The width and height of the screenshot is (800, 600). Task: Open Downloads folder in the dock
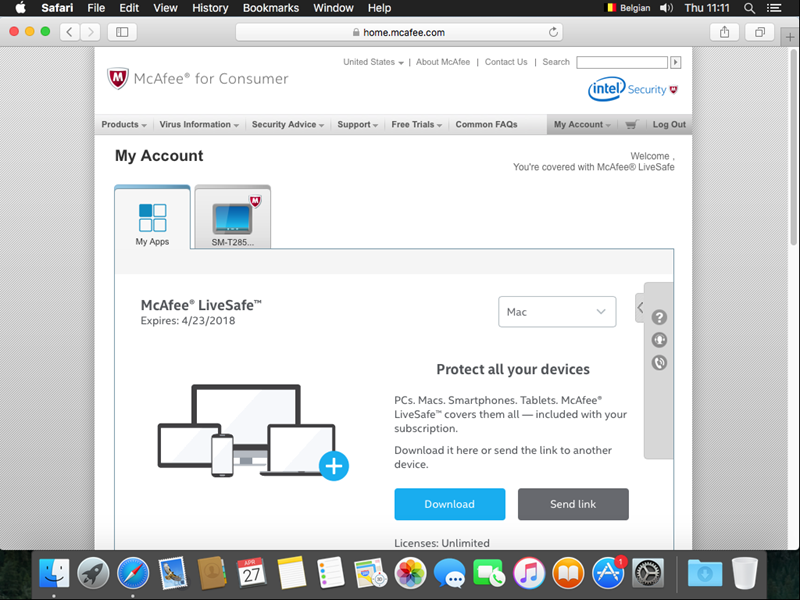coord(705,573)
